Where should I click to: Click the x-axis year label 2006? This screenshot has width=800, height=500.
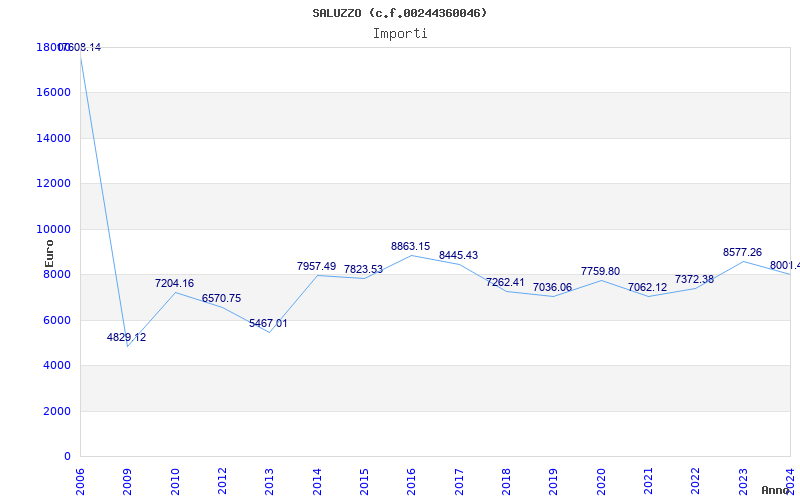pyautogui.click(x=80, y=482)
